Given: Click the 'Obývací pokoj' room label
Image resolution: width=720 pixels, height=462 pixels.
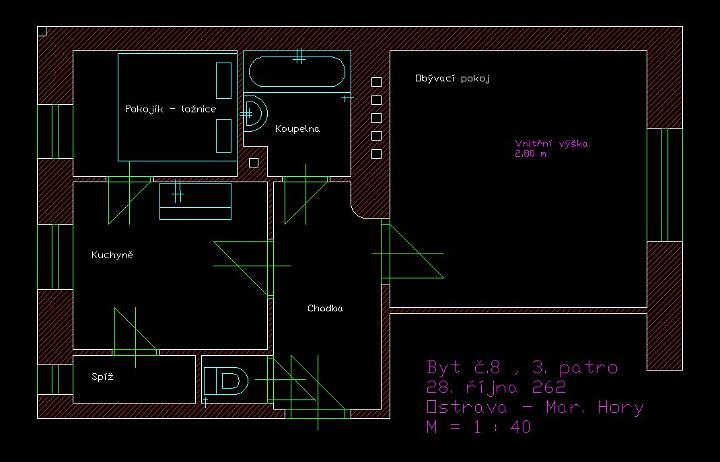Looking at the screenshot, I should [x=452, y=79].
